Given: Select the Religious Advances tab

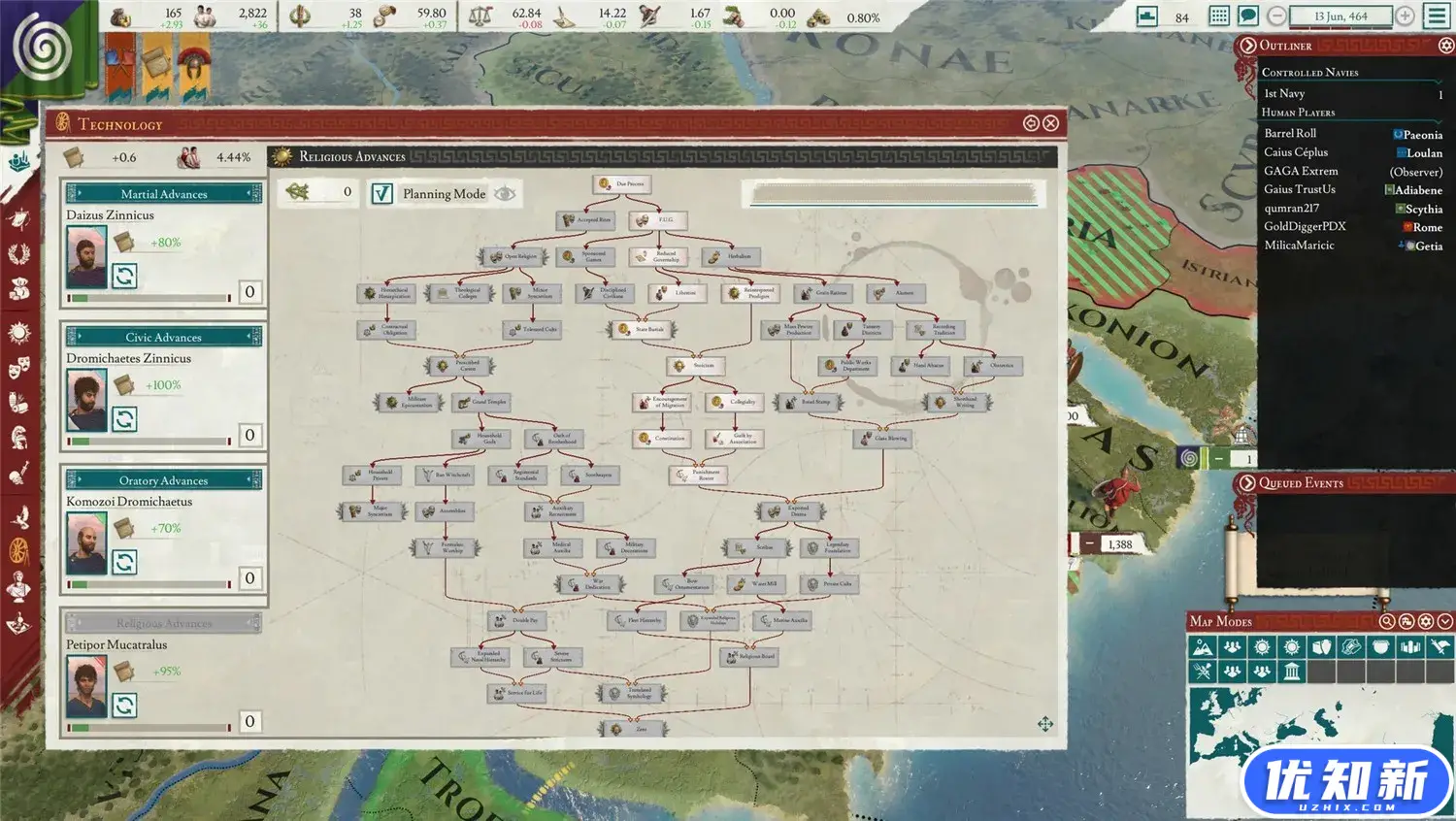Looking at the screenshot, I should point(164,623).
